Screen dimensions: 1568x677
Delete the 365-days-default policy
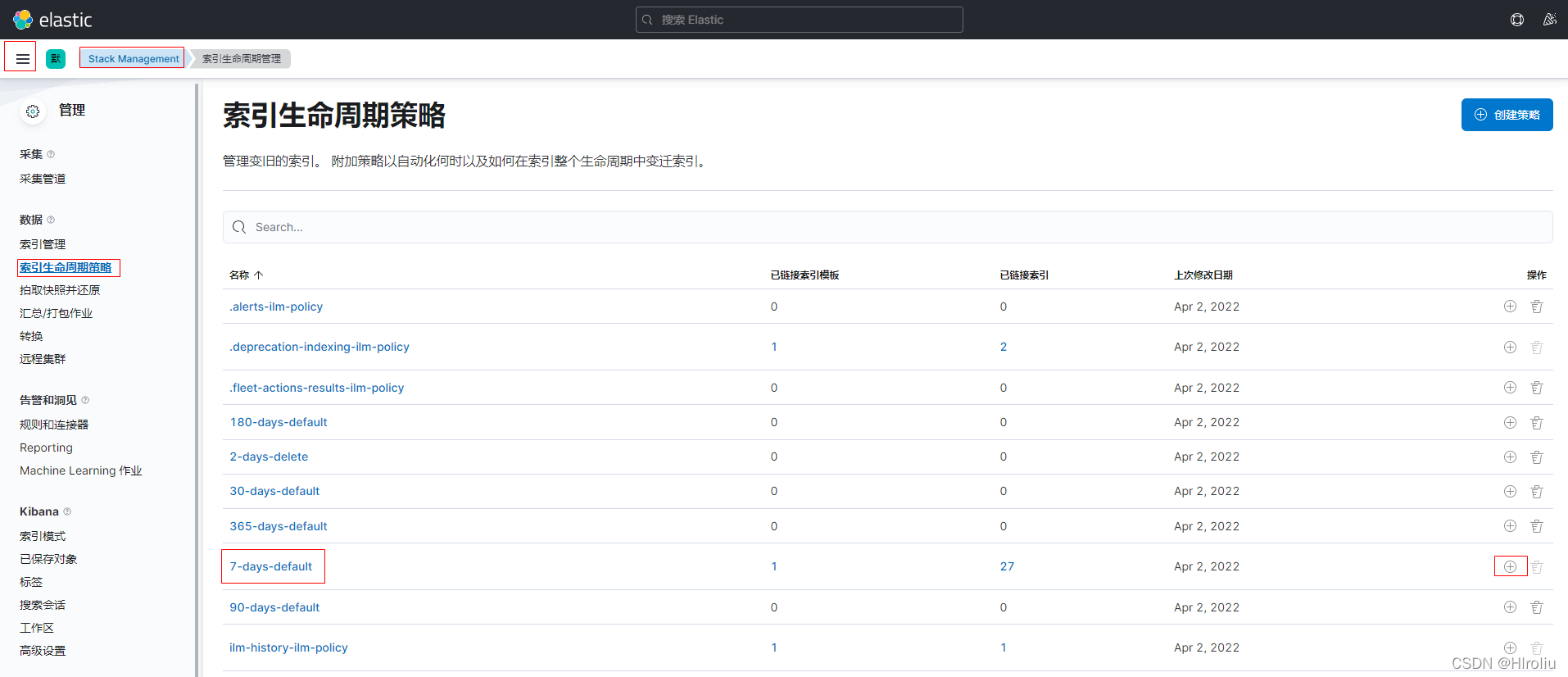tap(1537, 526)
